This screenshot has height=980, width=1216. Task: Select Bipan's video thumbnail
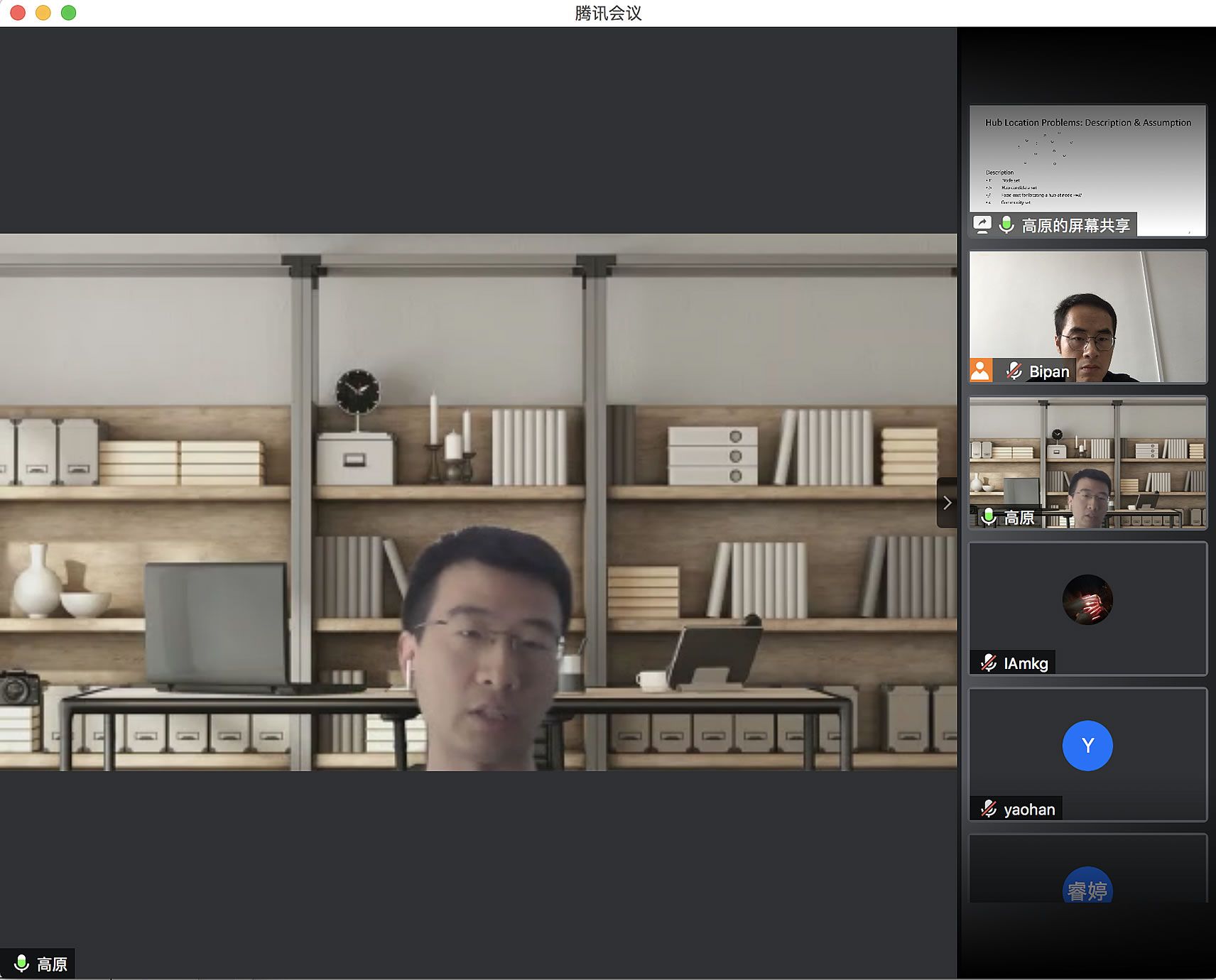pos(1087,312)
